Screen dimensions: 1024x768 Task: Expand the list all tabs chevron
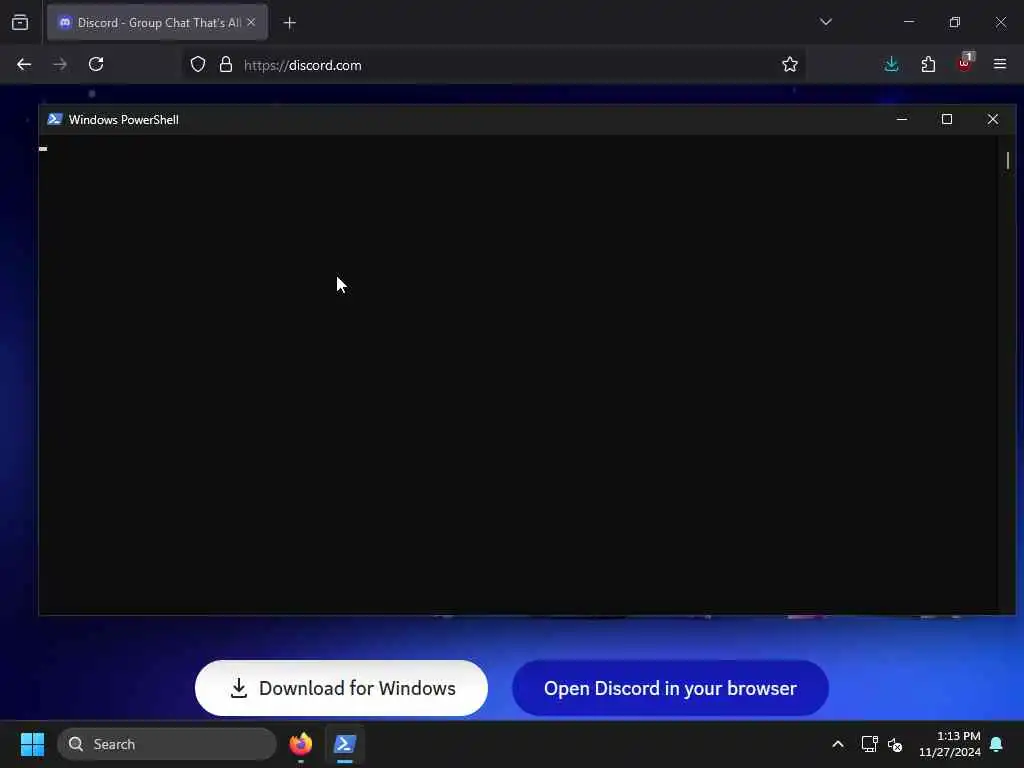[x=825, y=22]
